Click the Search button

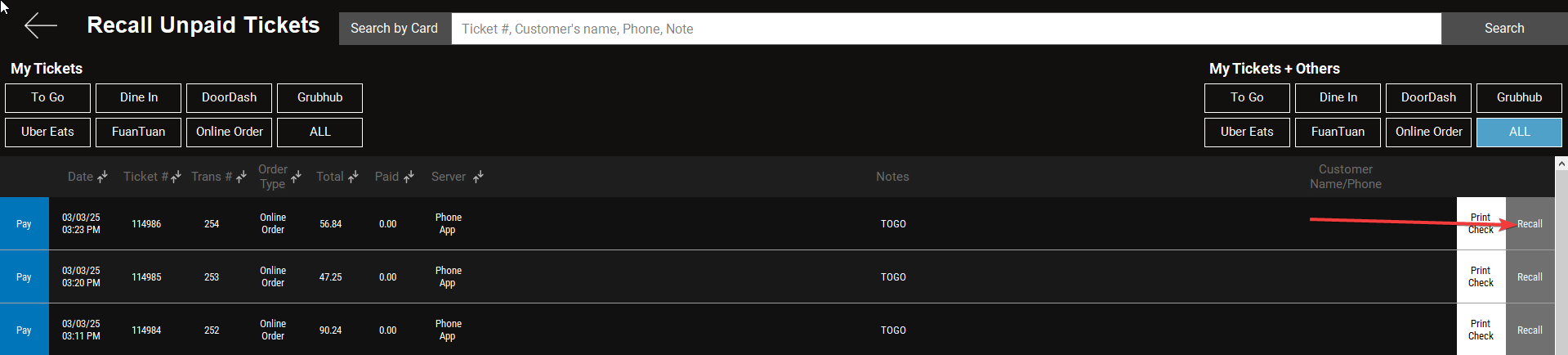(x=1503, y=29)
